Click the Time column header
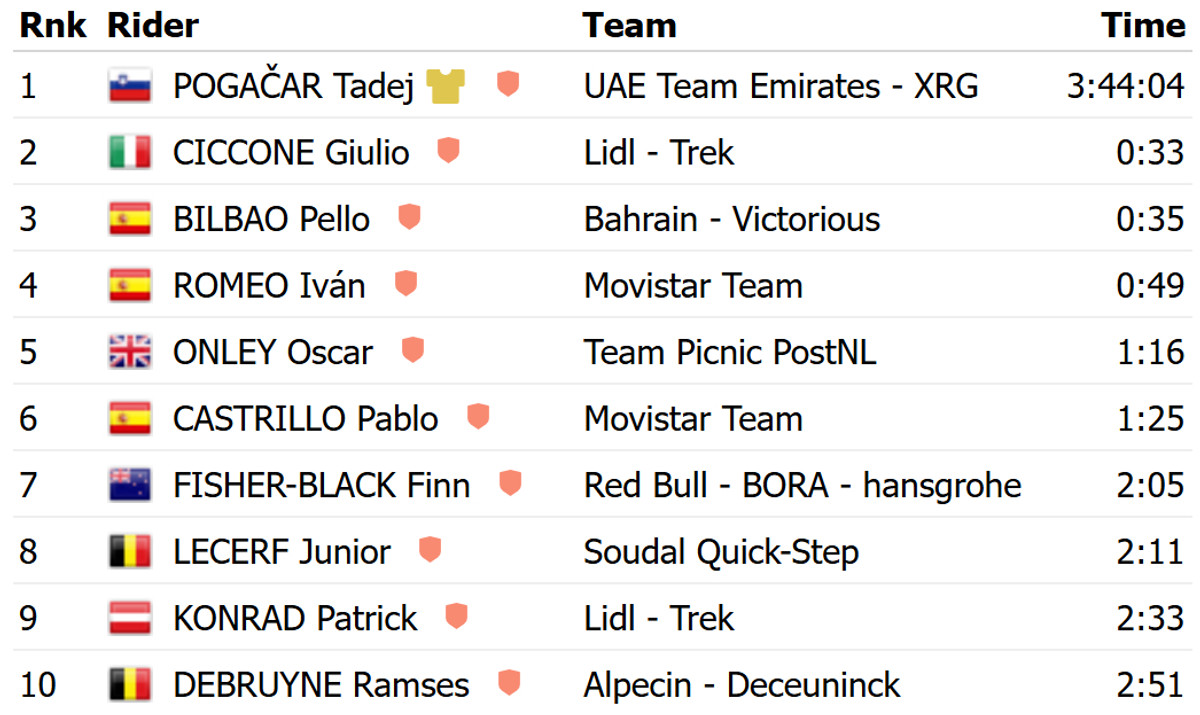 tap(1143, 25)
